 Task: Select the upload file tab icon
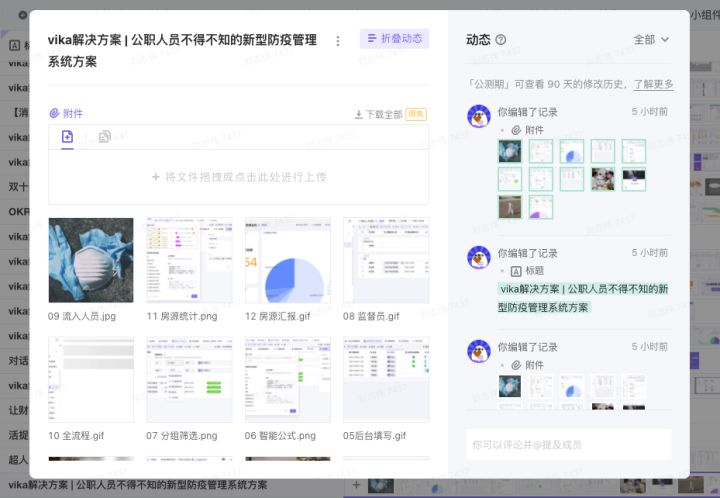click(68, 137)
